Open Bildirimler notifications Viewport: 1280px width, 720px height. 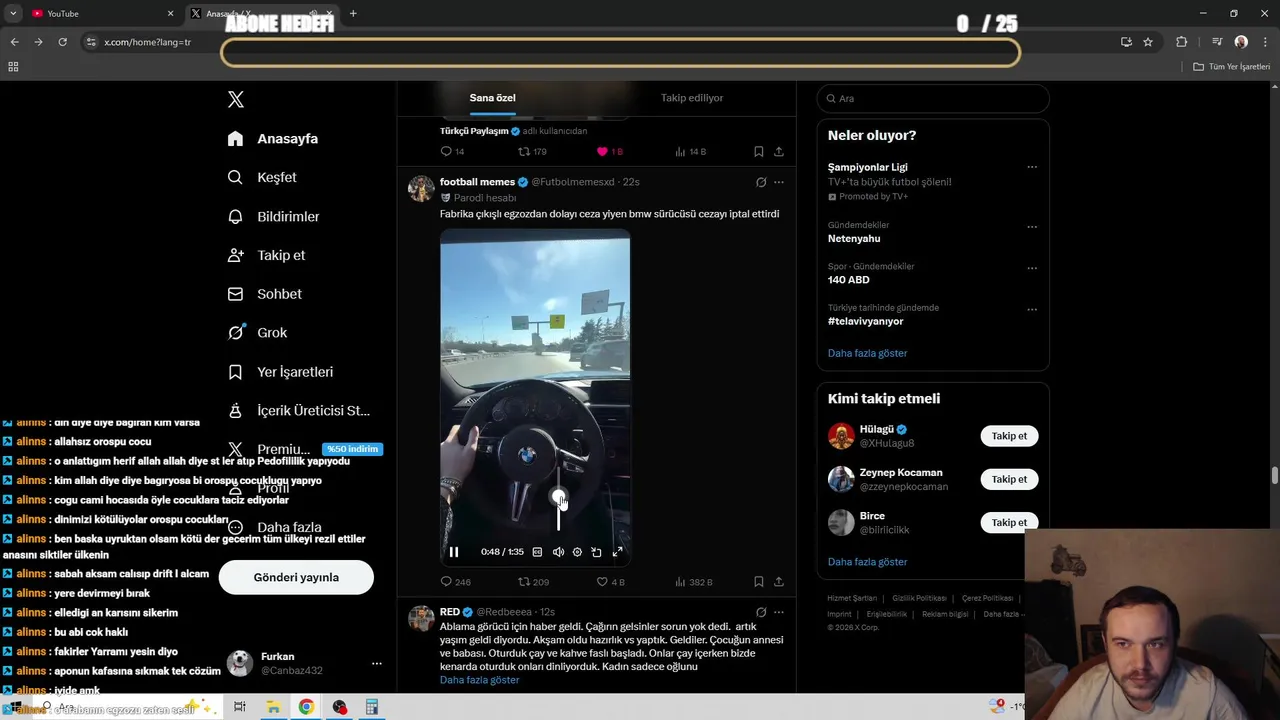[273, 216]
